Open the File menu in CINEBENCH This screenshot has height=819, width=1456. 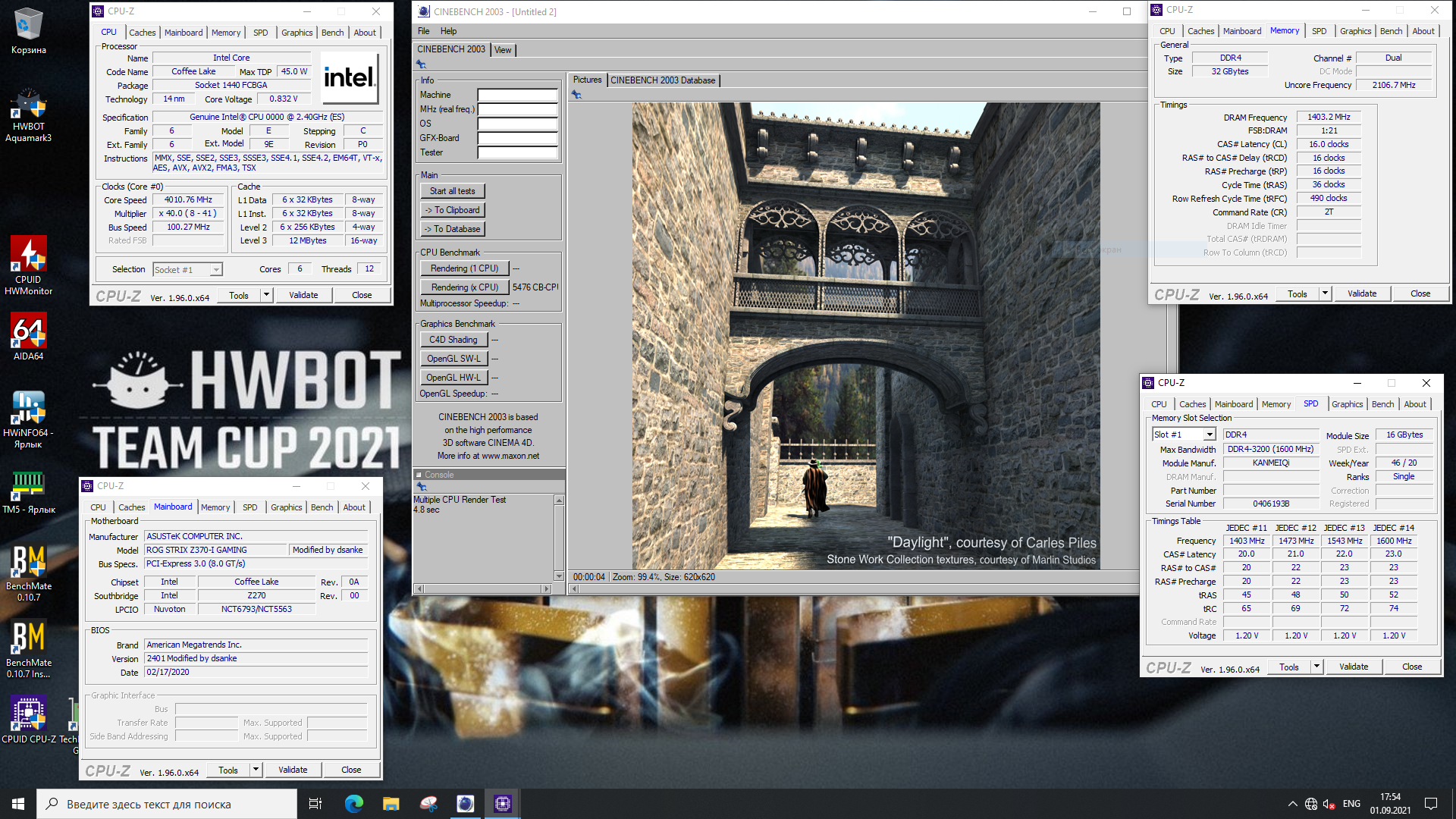(423, 31)
